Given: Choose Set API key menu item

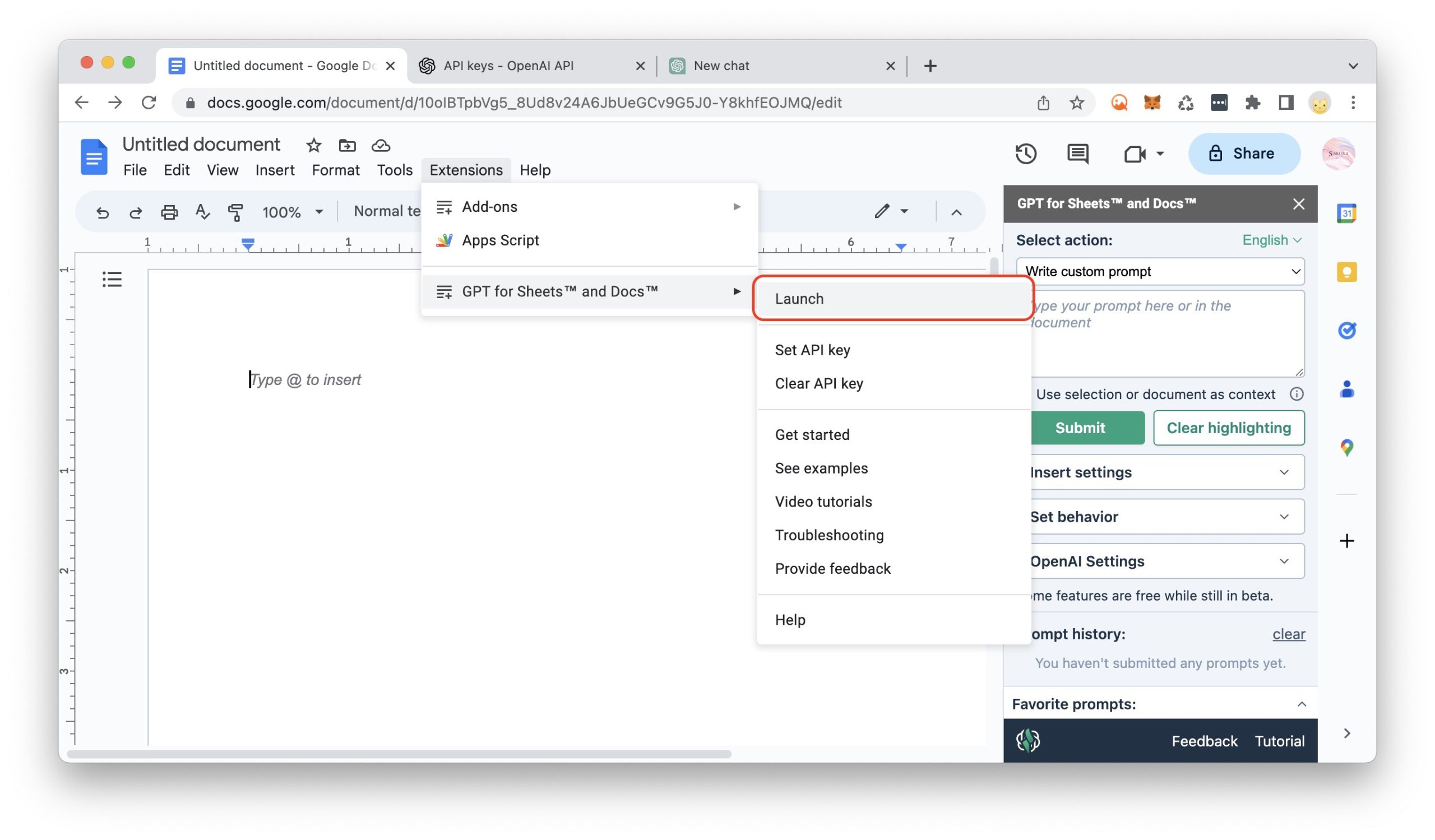Looking at the screenshot, I should (812, 350).
